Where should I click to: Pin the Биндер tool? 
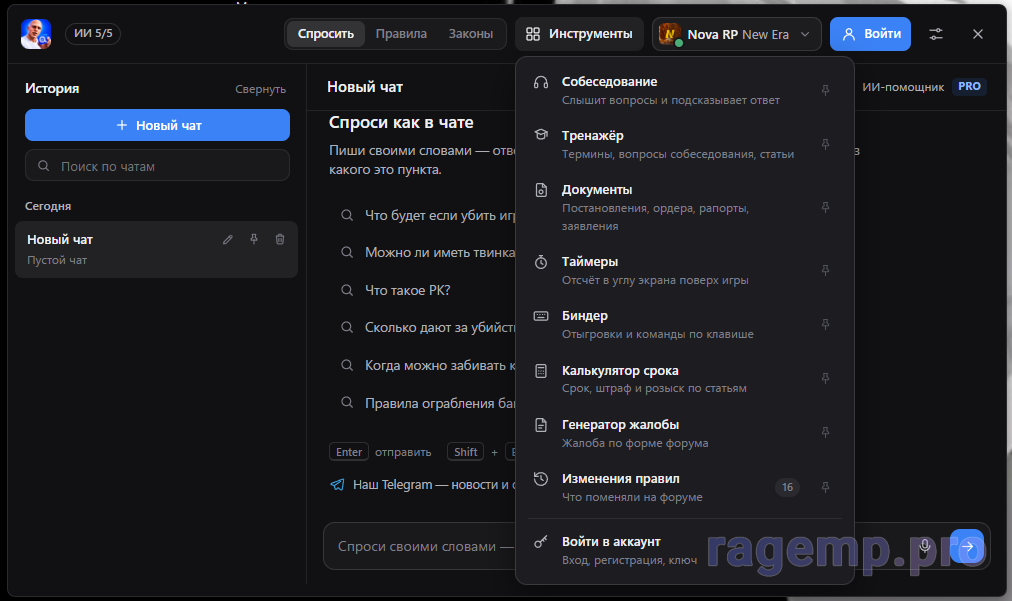click(825, 325)
